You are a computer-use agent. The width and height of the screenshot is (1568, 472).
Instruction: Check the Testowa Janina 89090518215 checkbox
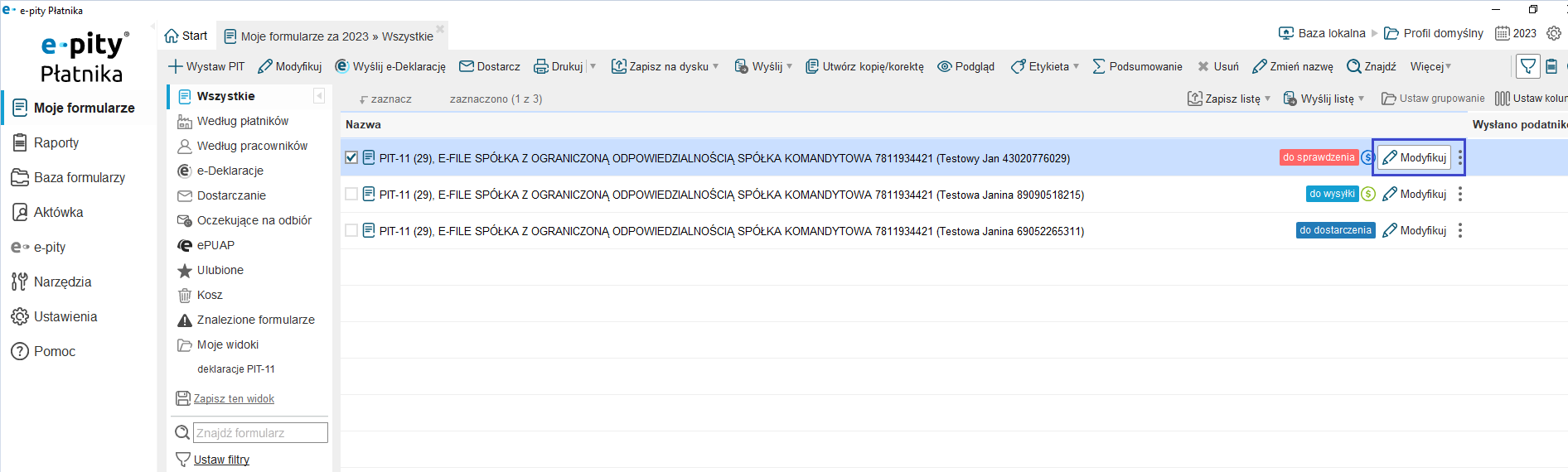351,194
